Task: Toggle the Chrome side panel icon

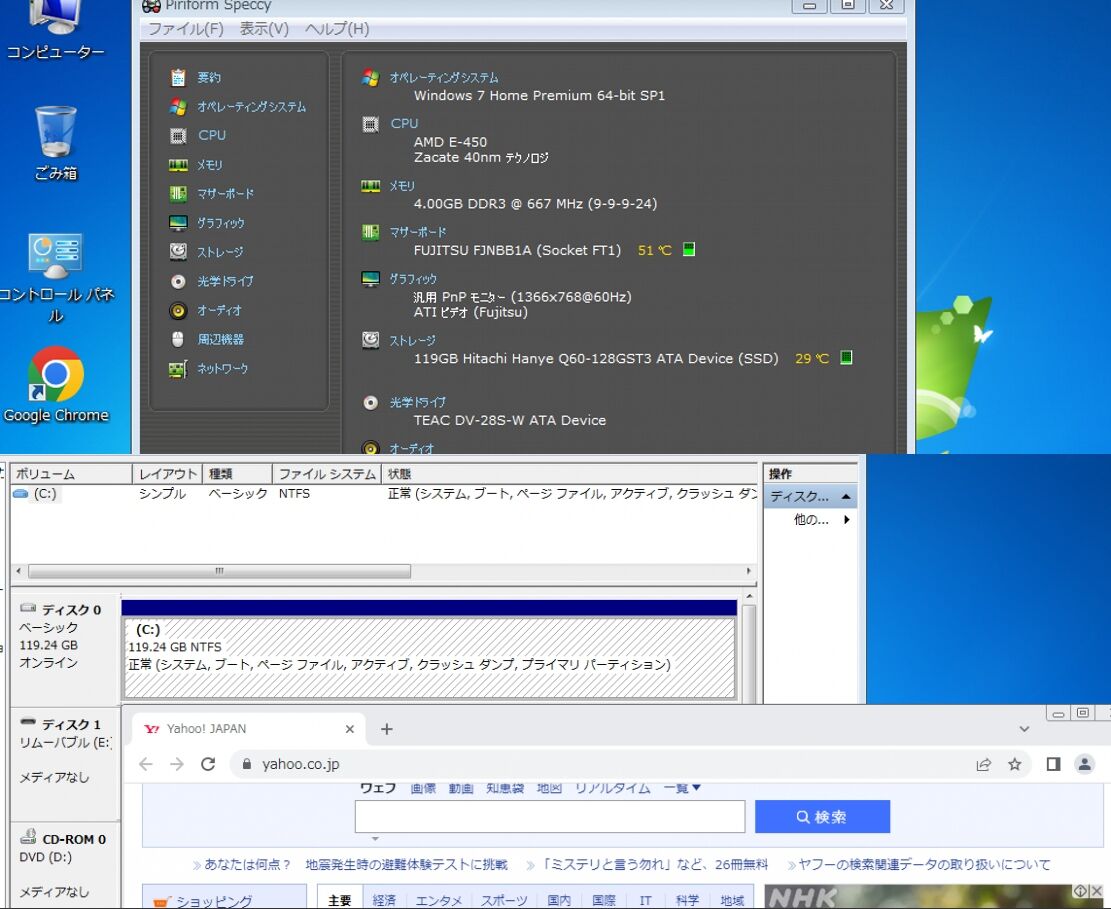Action: (1054, 764)
